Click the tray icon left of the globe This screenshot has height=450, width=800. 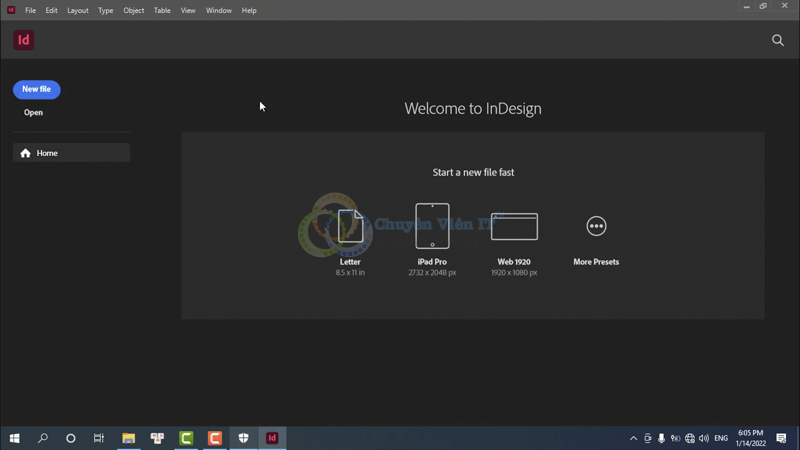tap(676, 438)
